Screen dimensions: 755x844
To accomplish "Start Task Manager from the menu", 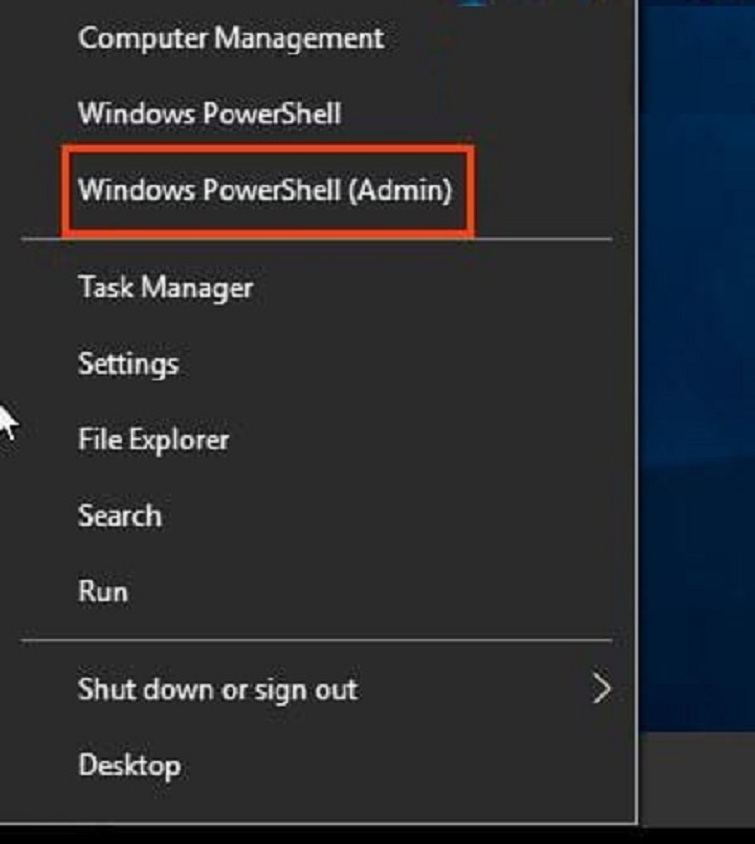I will click(165, 288).
